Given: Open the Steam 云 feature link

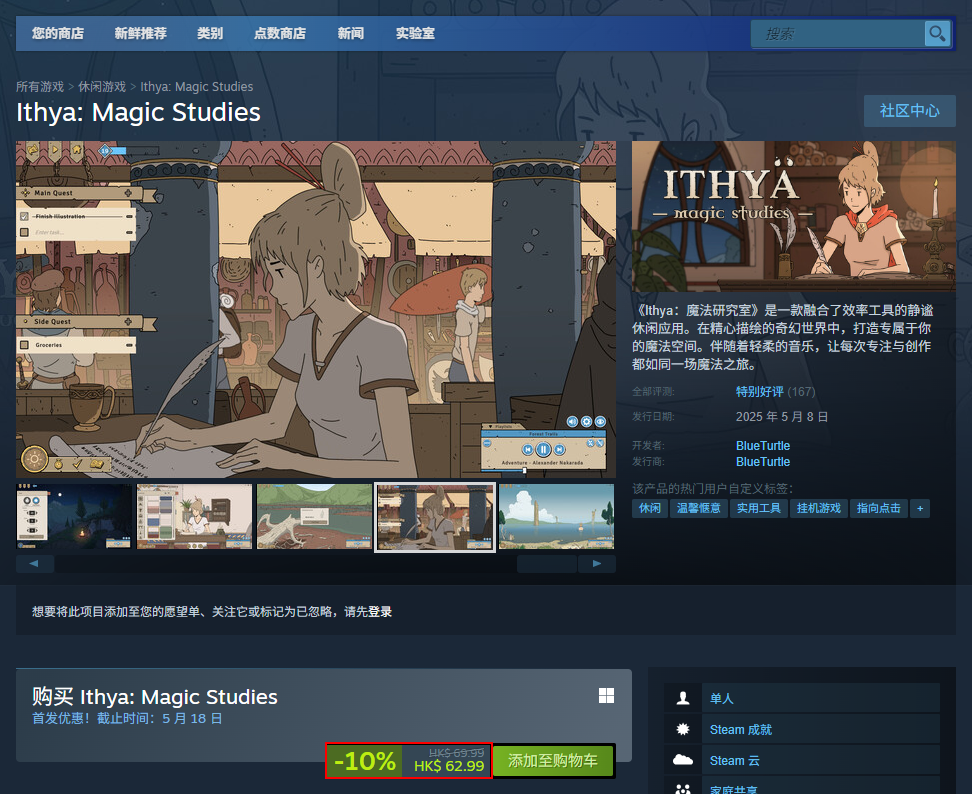Looking at the screenshot, I should [735, 760].
